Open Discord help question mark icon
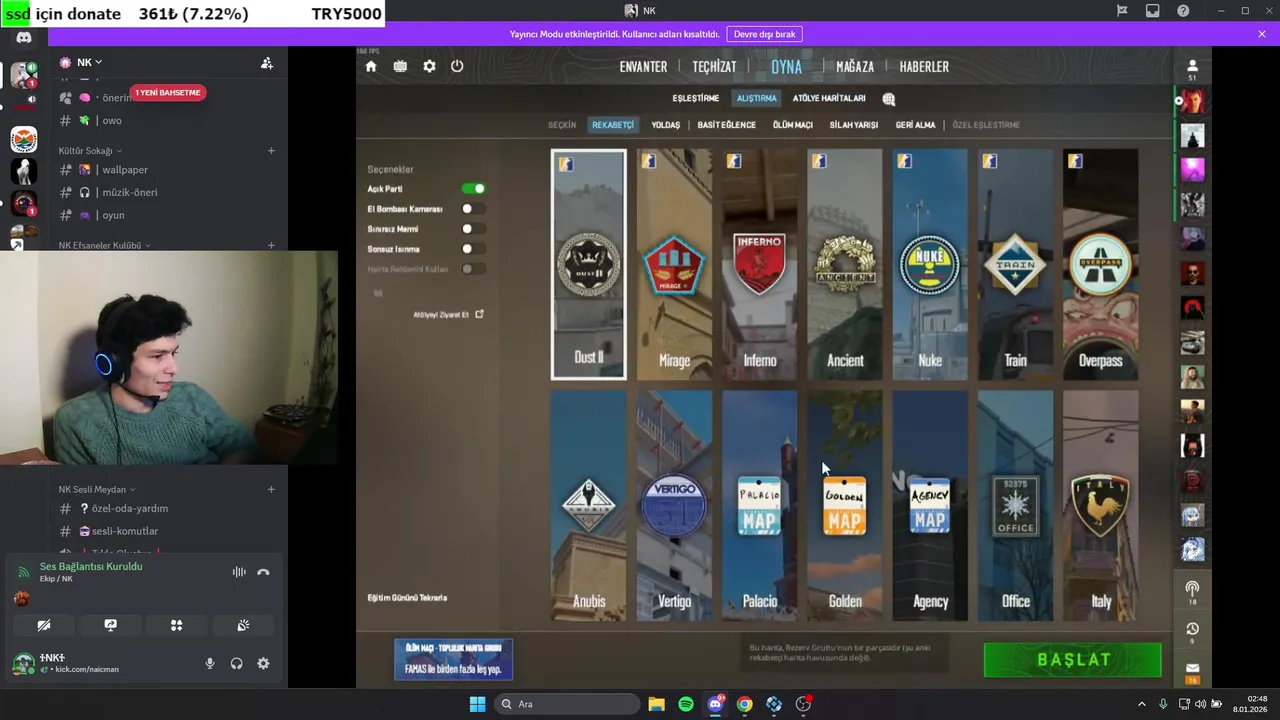This screenshot has height=720, width=1280. (x=1183, y=11)
